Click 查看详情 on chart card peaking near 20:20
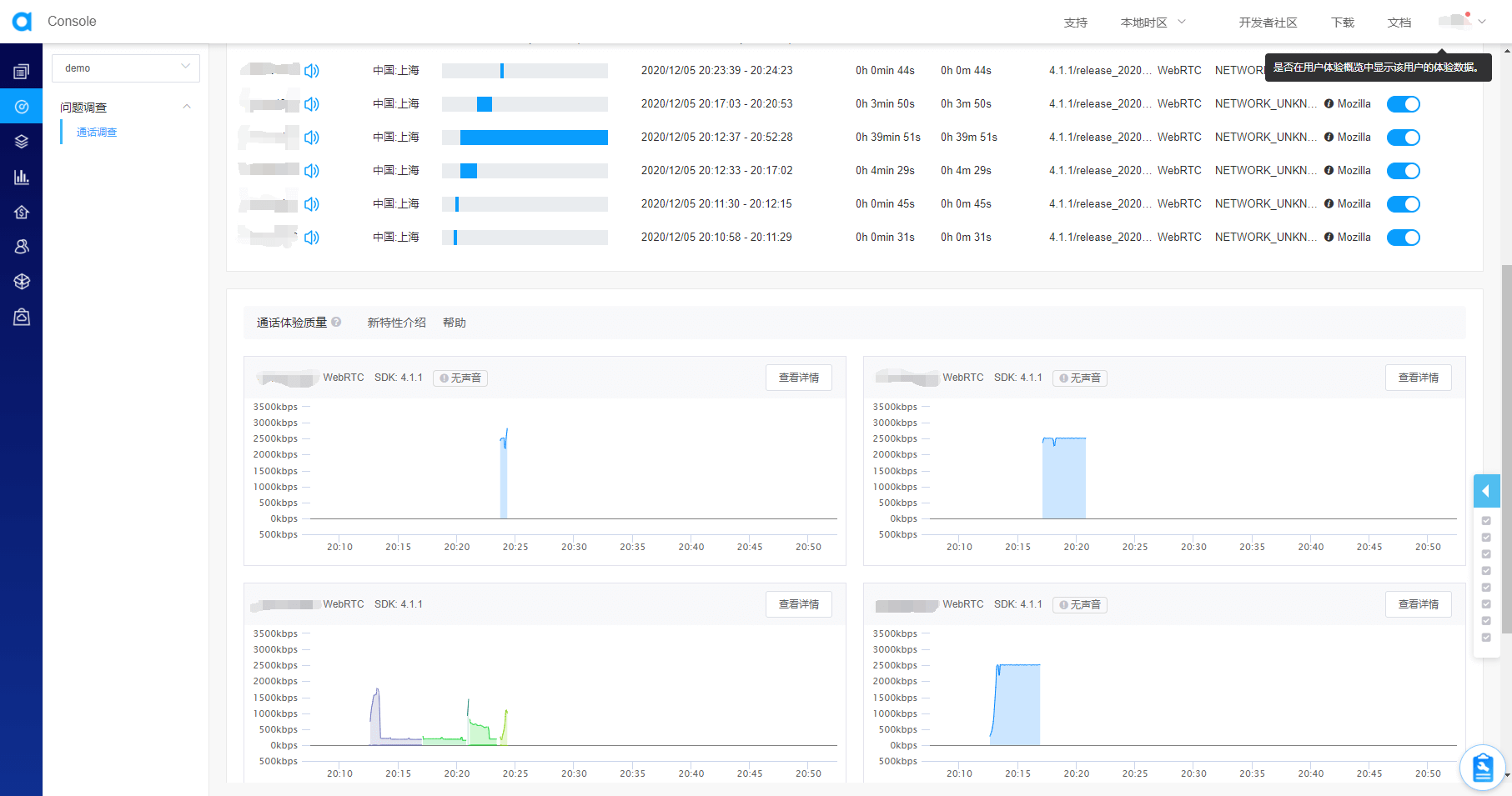This screenshot has width=1512, height=796. [1419, 378]
